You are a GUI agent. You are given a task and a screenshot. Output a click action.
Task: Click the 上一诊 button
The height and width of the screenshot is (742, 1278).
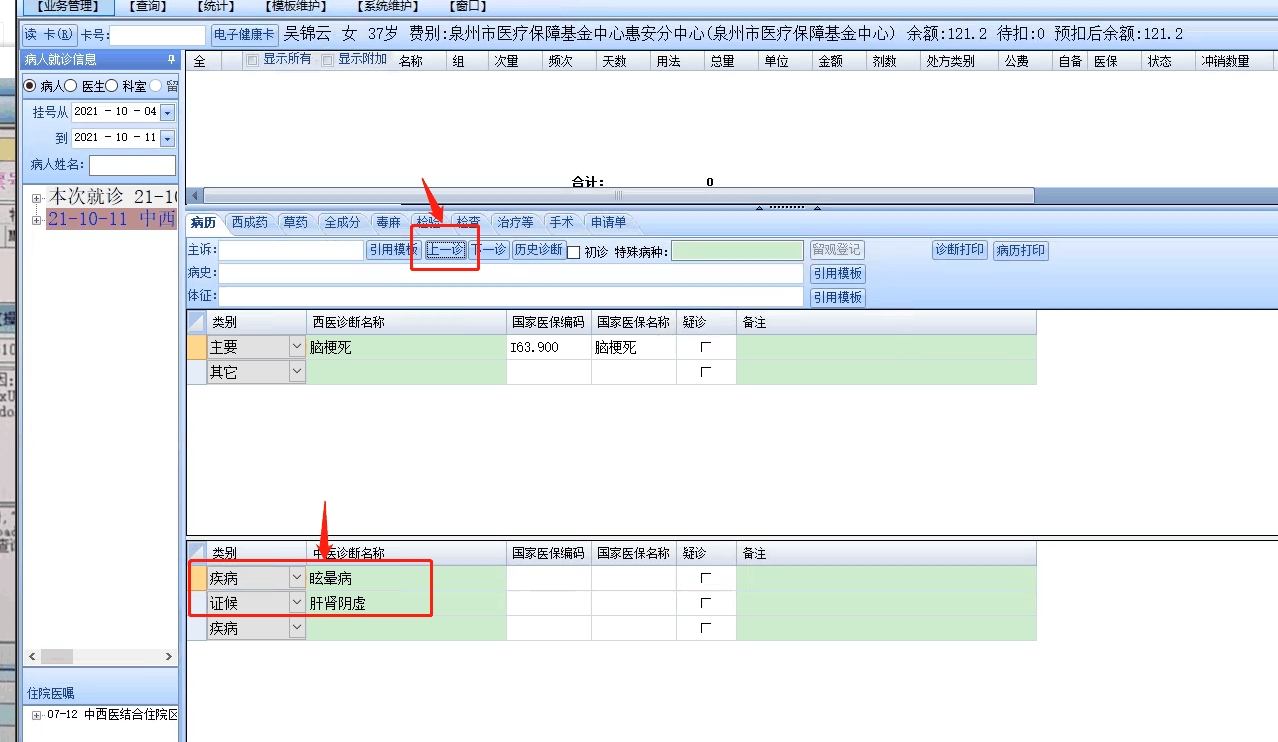446,250
